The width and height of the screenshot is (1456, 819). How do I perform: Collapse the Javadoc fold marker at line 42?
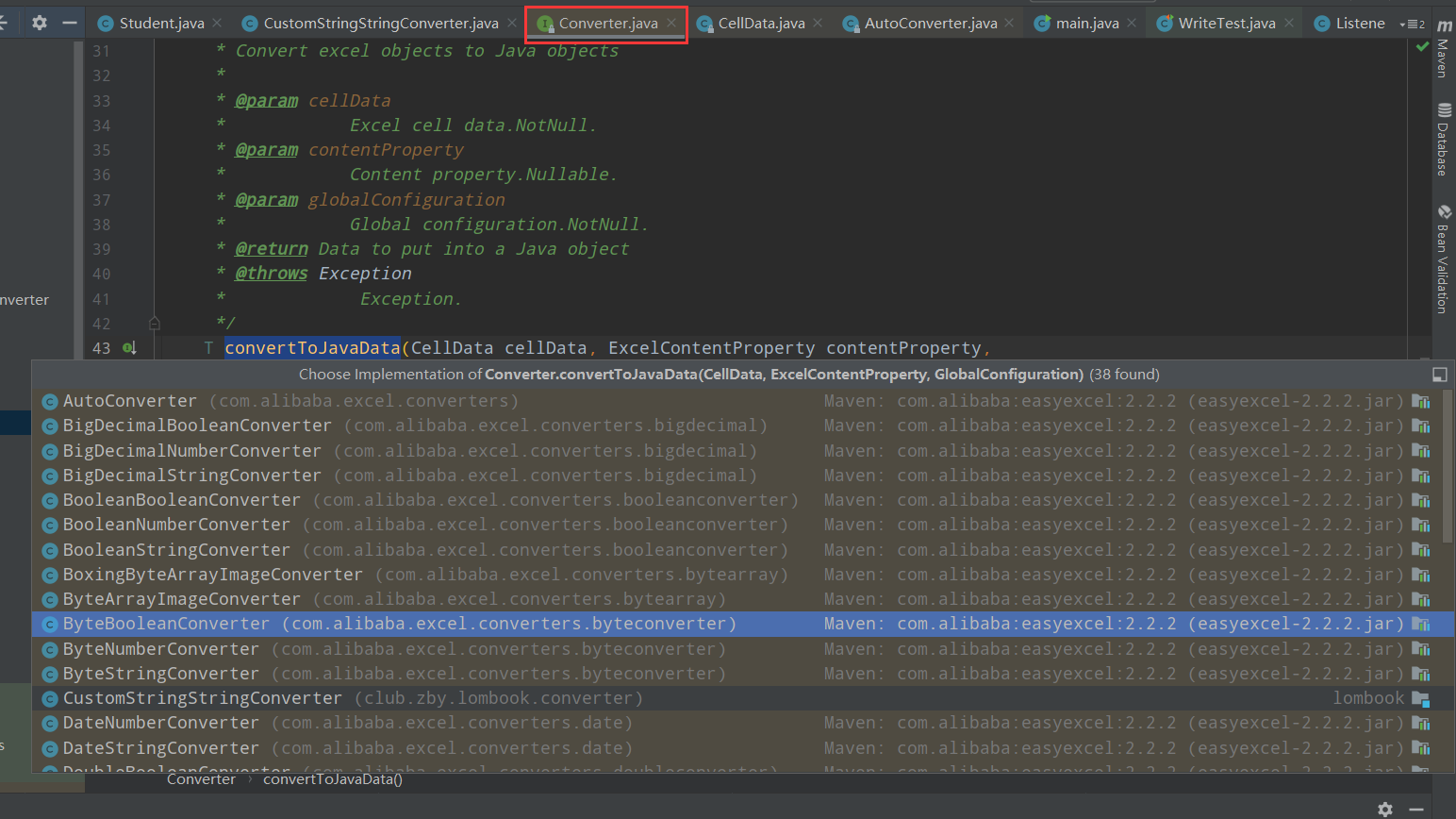click(155, 324)
